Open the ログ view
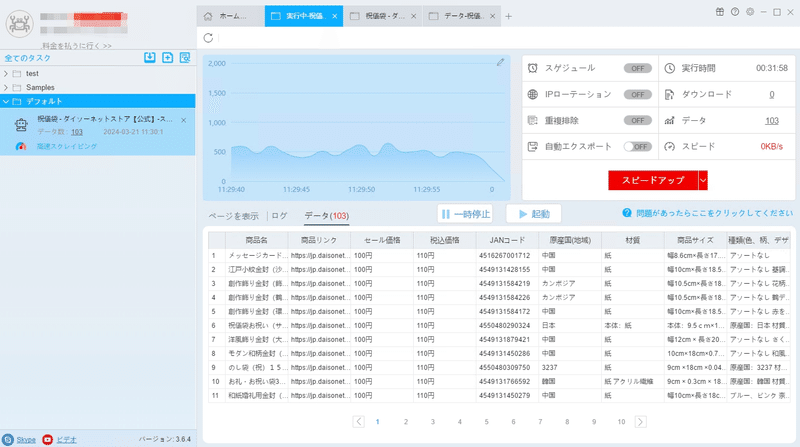The width and height of the screenshot is (800, 447). coord(279,216)
